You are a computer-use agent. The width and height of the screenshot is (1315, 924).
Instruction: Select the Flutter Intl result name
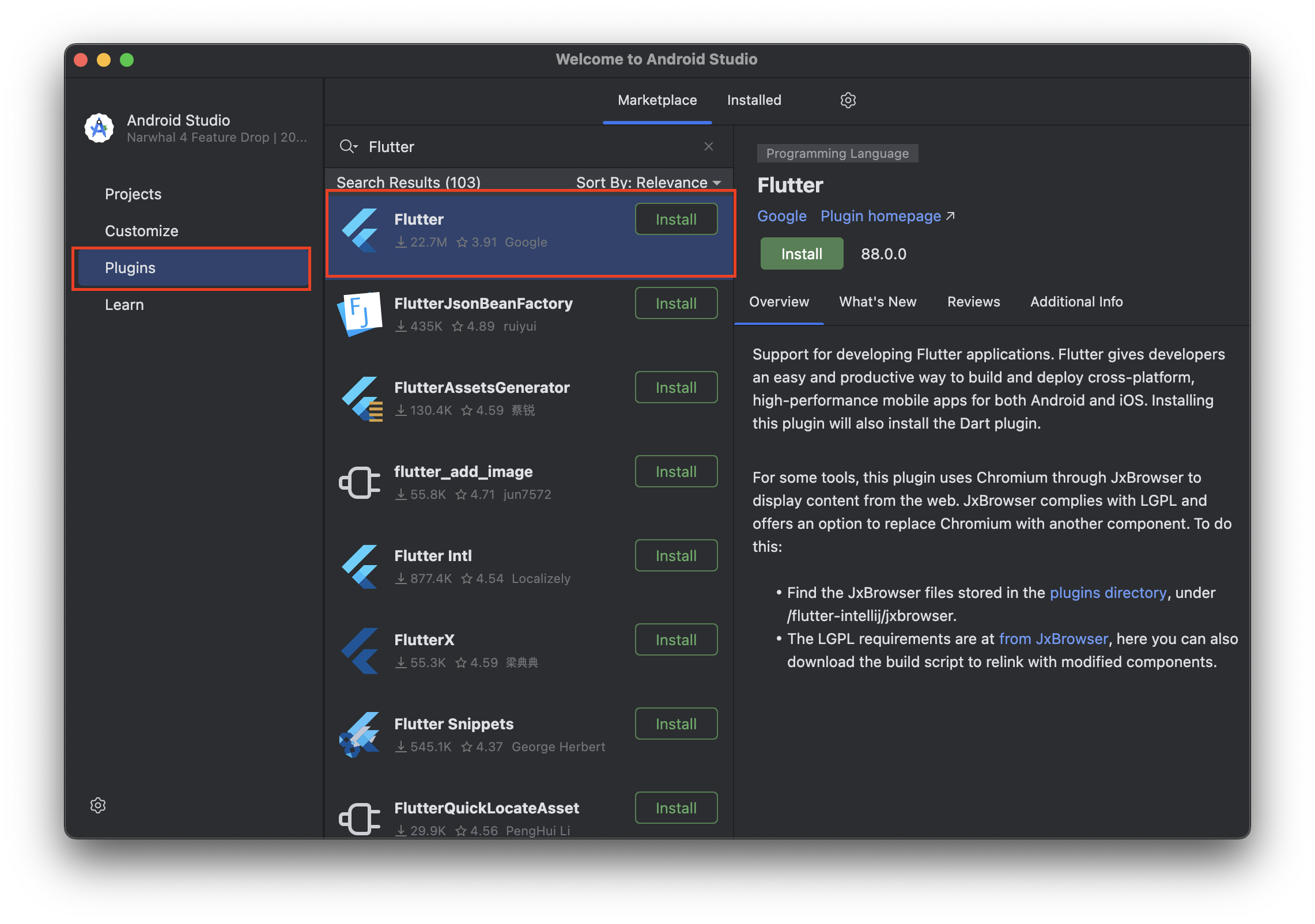(x=433, y=556)
